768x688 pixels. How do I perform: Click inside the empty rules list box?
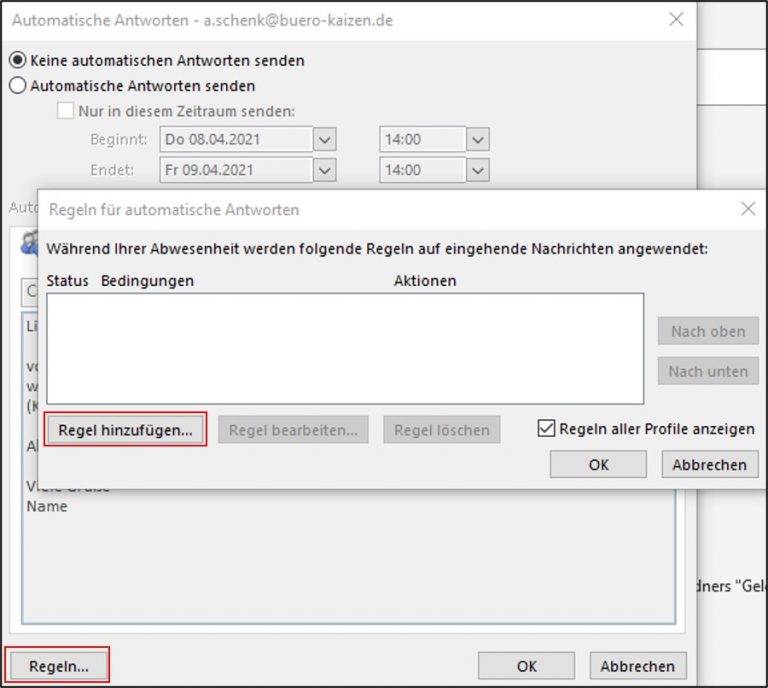(345, 347)
